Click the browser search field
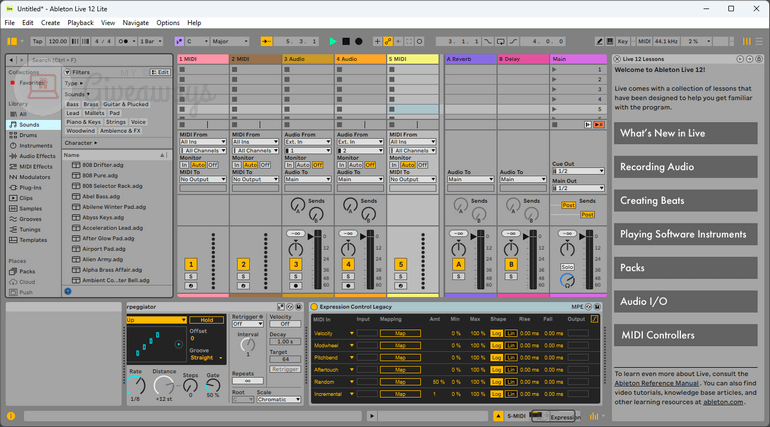 click(x=99, y=60)
